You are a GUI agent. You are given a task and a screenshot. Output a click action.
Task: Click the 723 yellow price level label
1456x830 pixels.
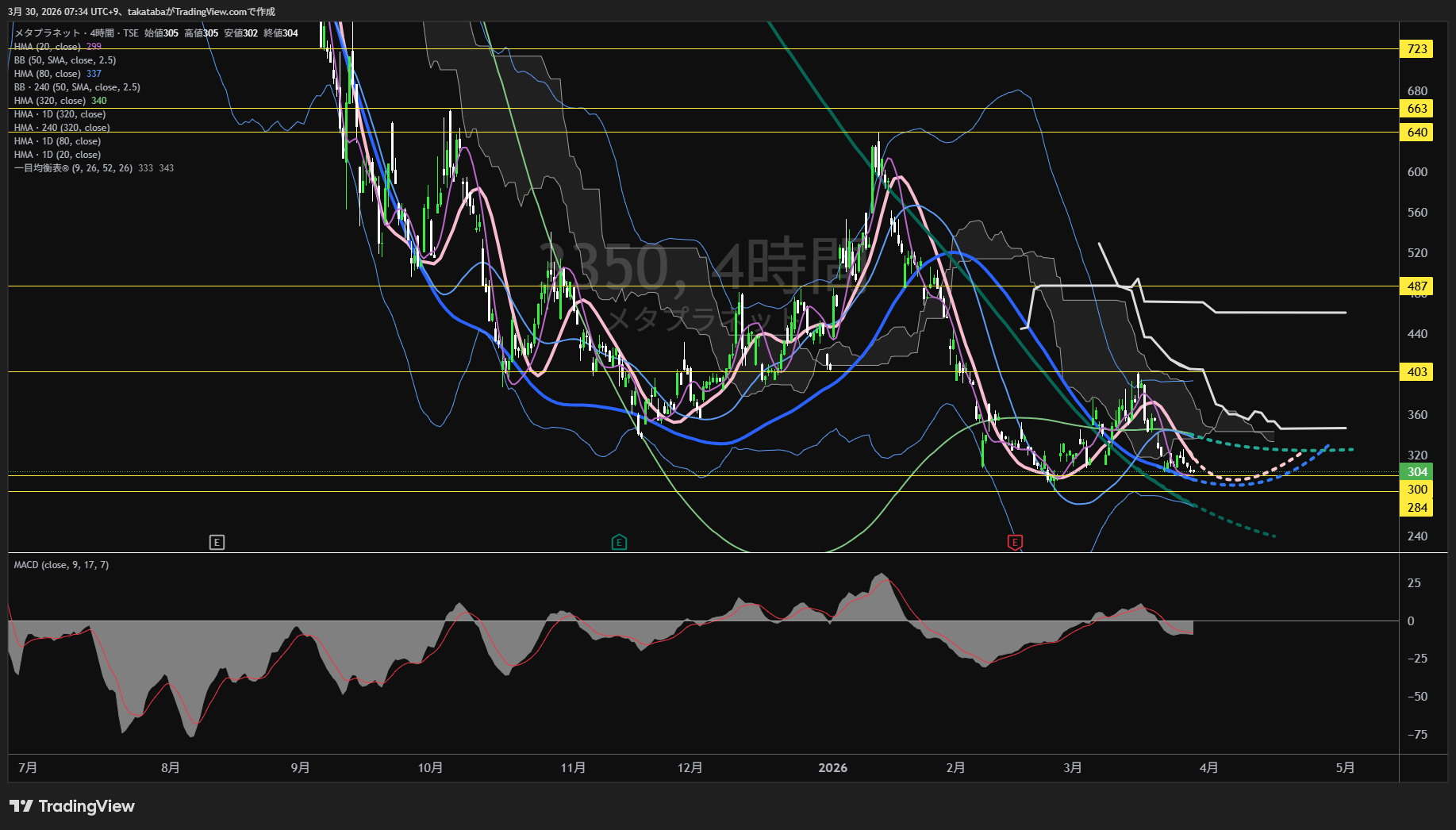[x=1416, y=49]
